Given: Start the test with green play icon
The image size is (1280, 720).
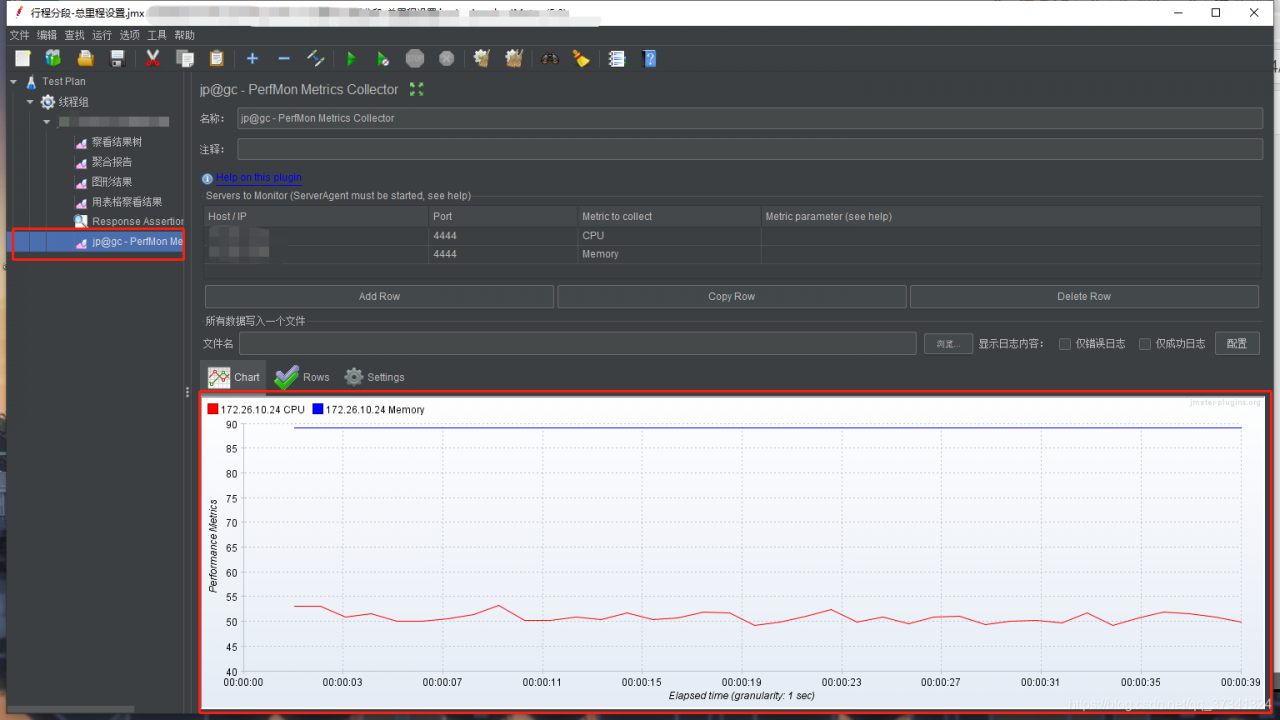Looking at the screenshot, I should pos(350,59).
